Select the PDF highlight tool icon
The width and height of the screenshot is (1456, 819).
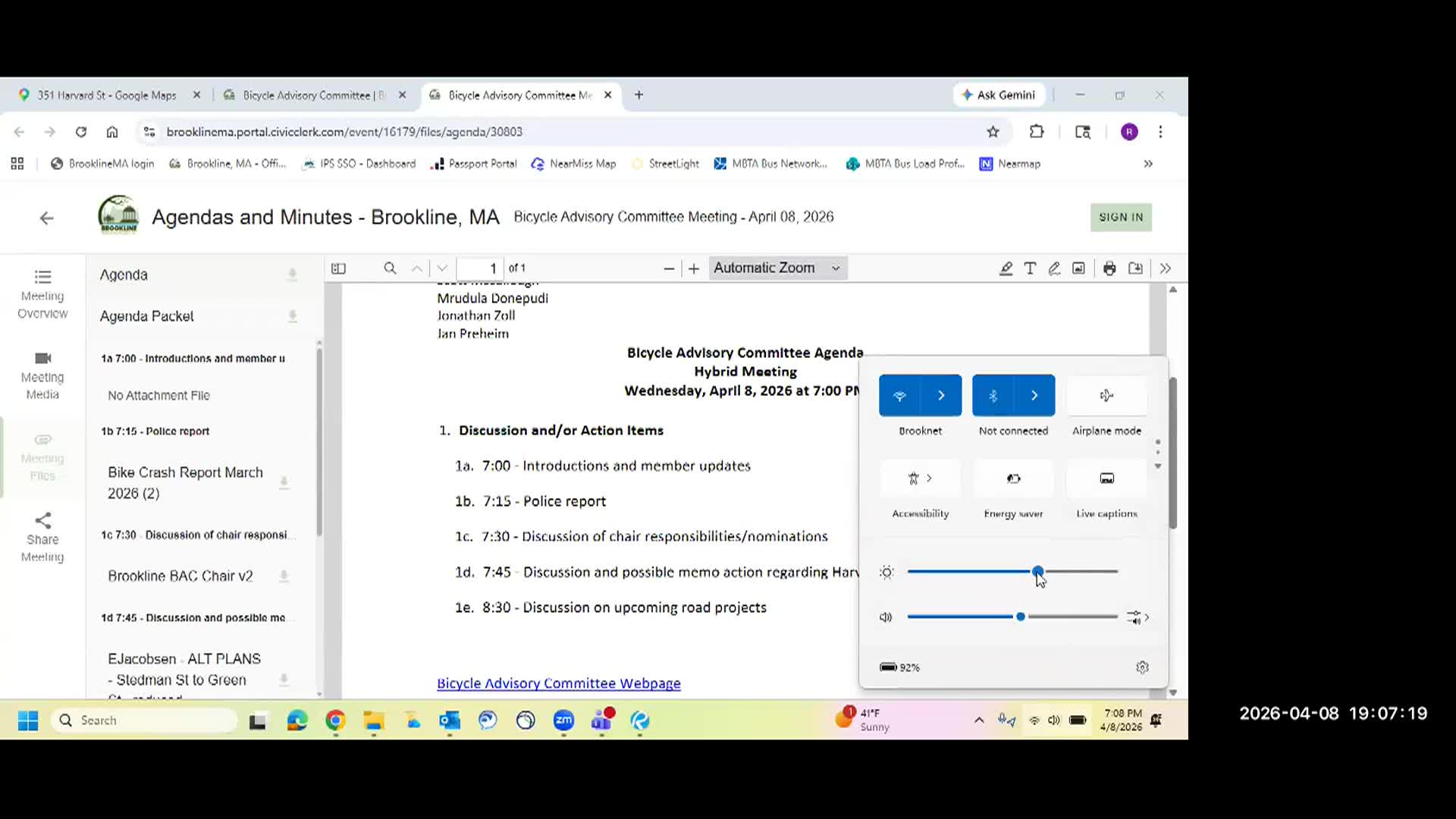1006,268
